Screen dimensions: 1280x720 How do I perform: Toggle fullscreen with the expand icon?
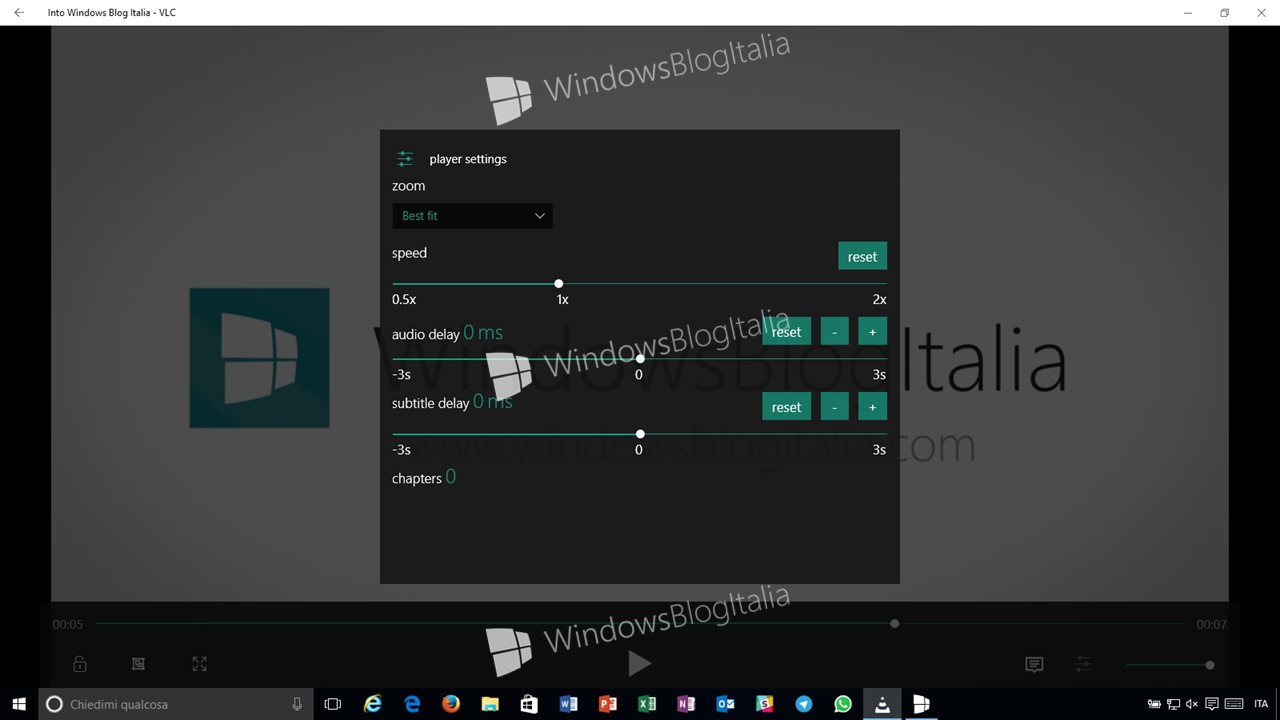[x=199, y=664]
